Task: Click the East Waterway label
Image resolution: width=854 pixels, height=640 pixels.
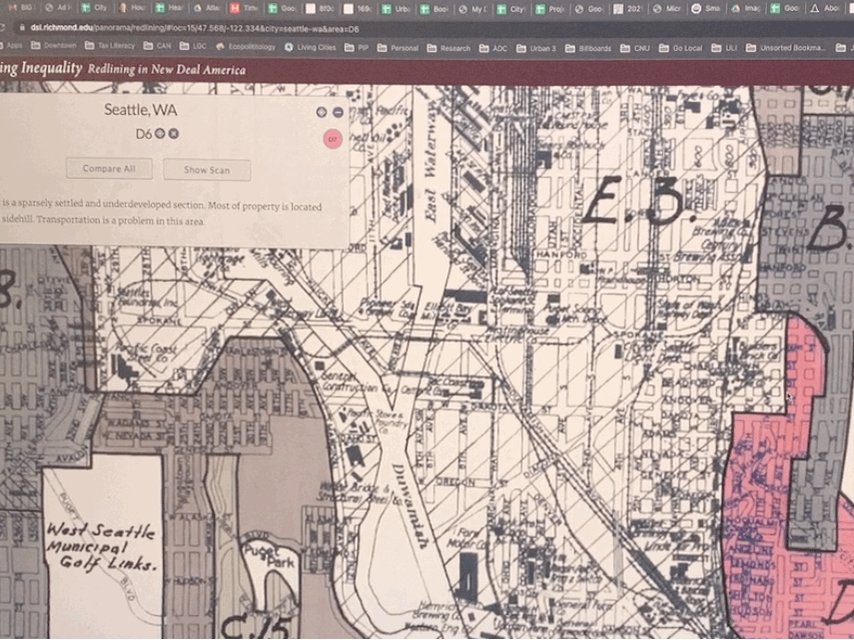Action: click(x=433, y=163)
